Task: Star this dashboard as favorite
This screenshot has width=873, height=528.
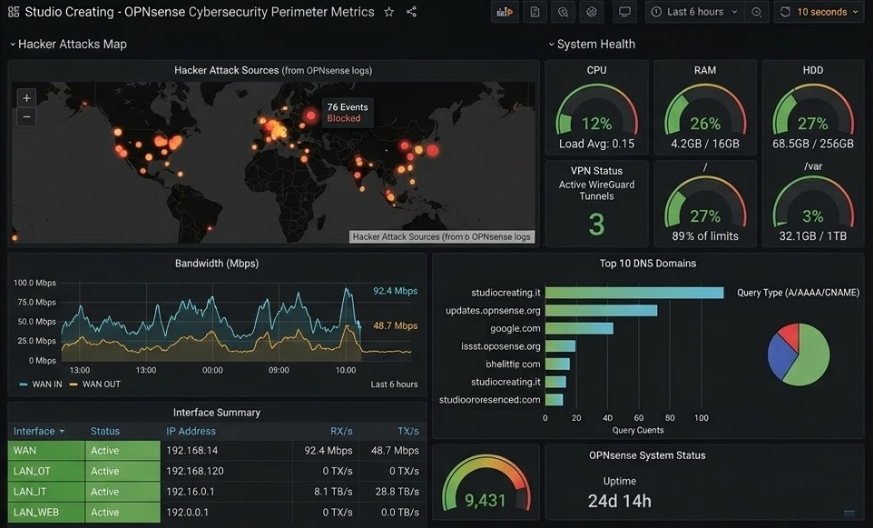Action: pos(389,12)
